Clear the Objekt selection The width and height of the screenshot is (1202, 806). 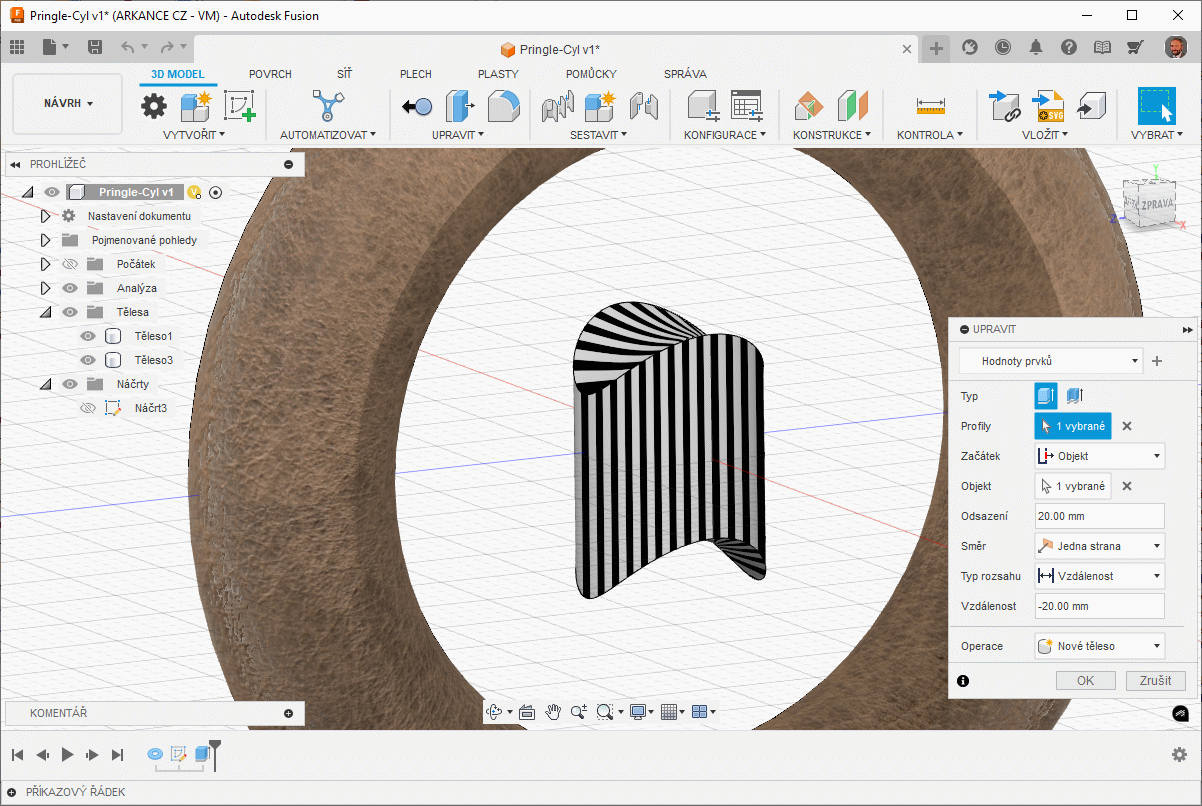[1127, 486]
